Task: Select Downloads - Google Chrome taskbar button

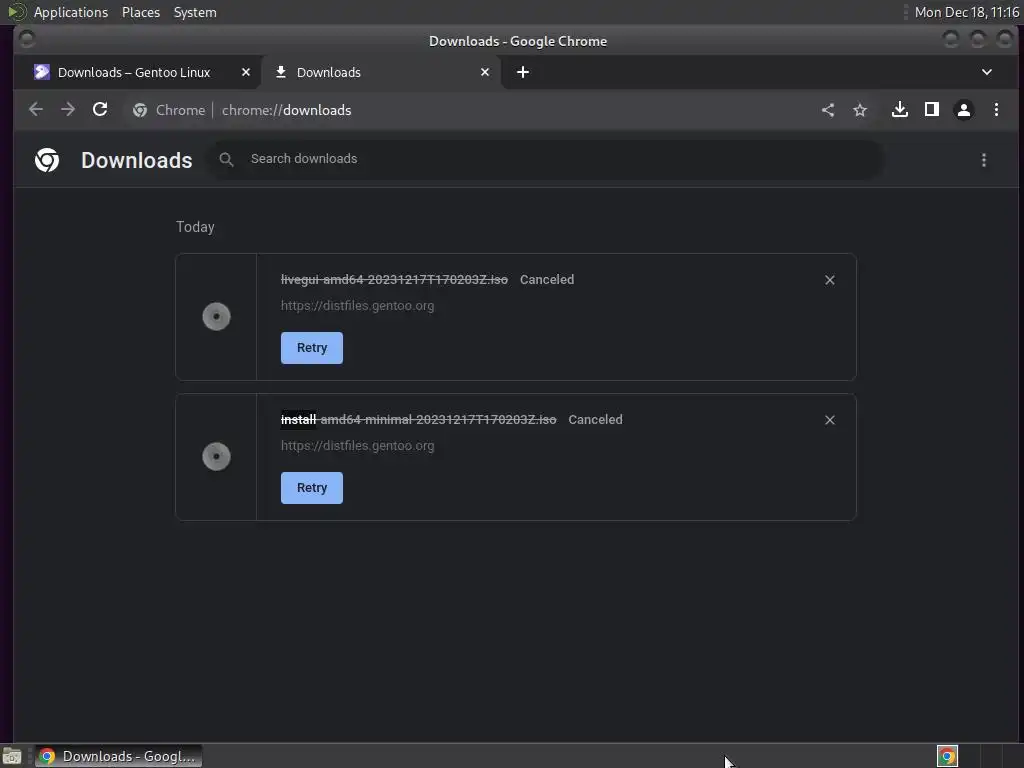Action: coord(119,756)
